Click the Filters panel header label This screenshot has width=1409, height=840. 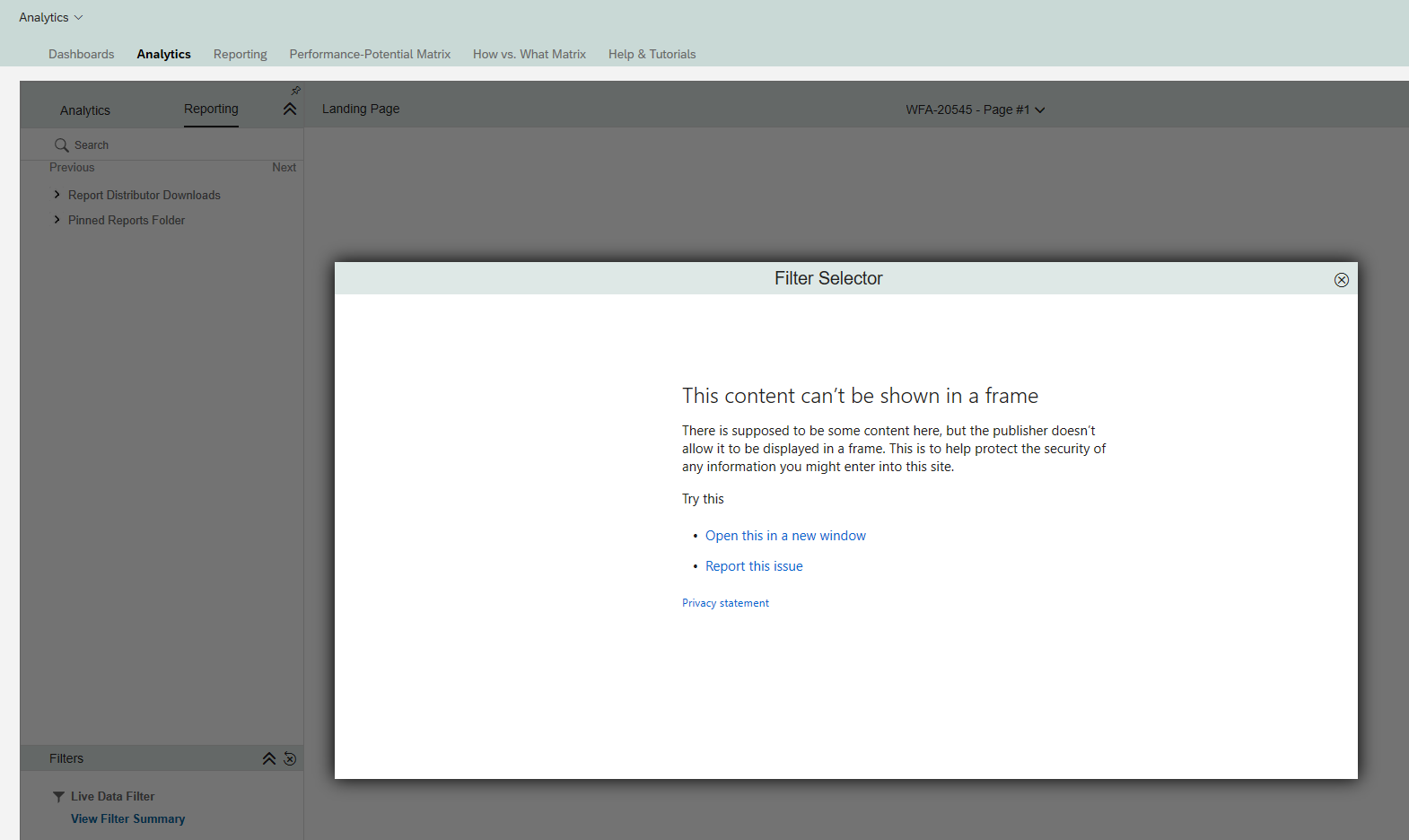click(x=66, y=758)
